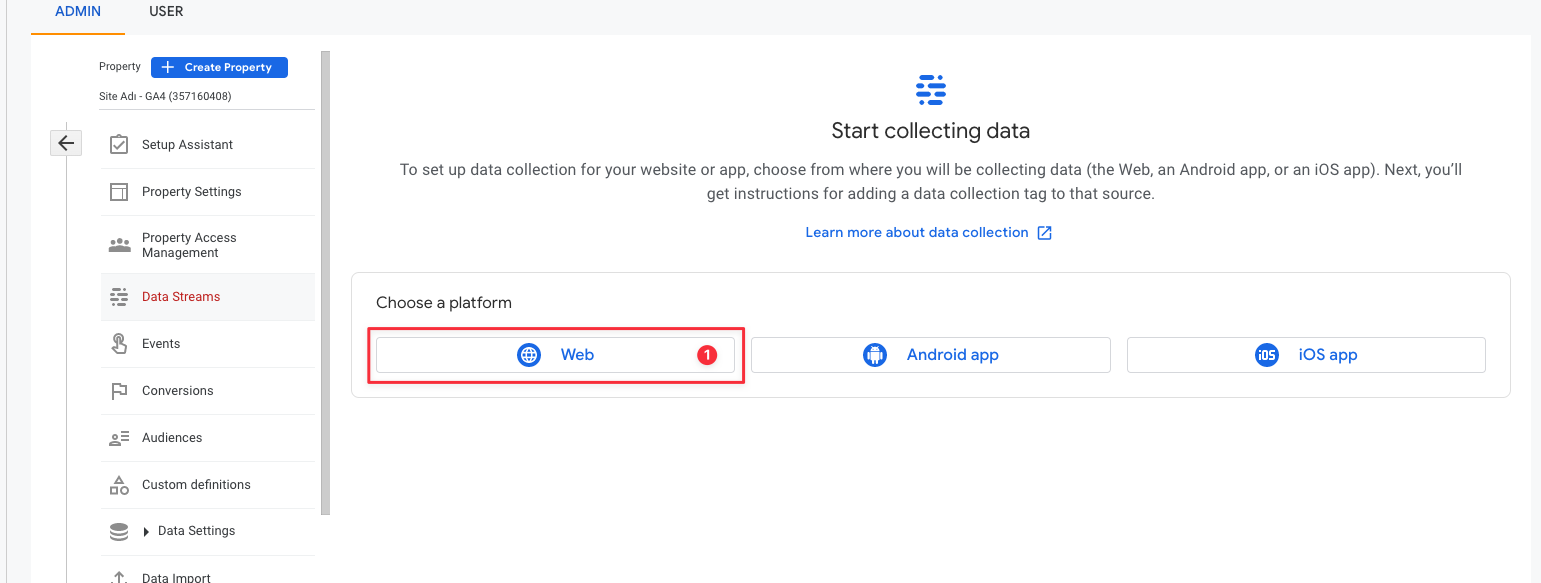Click the sidebar vertical scrollbar

[x=325, y=283]
